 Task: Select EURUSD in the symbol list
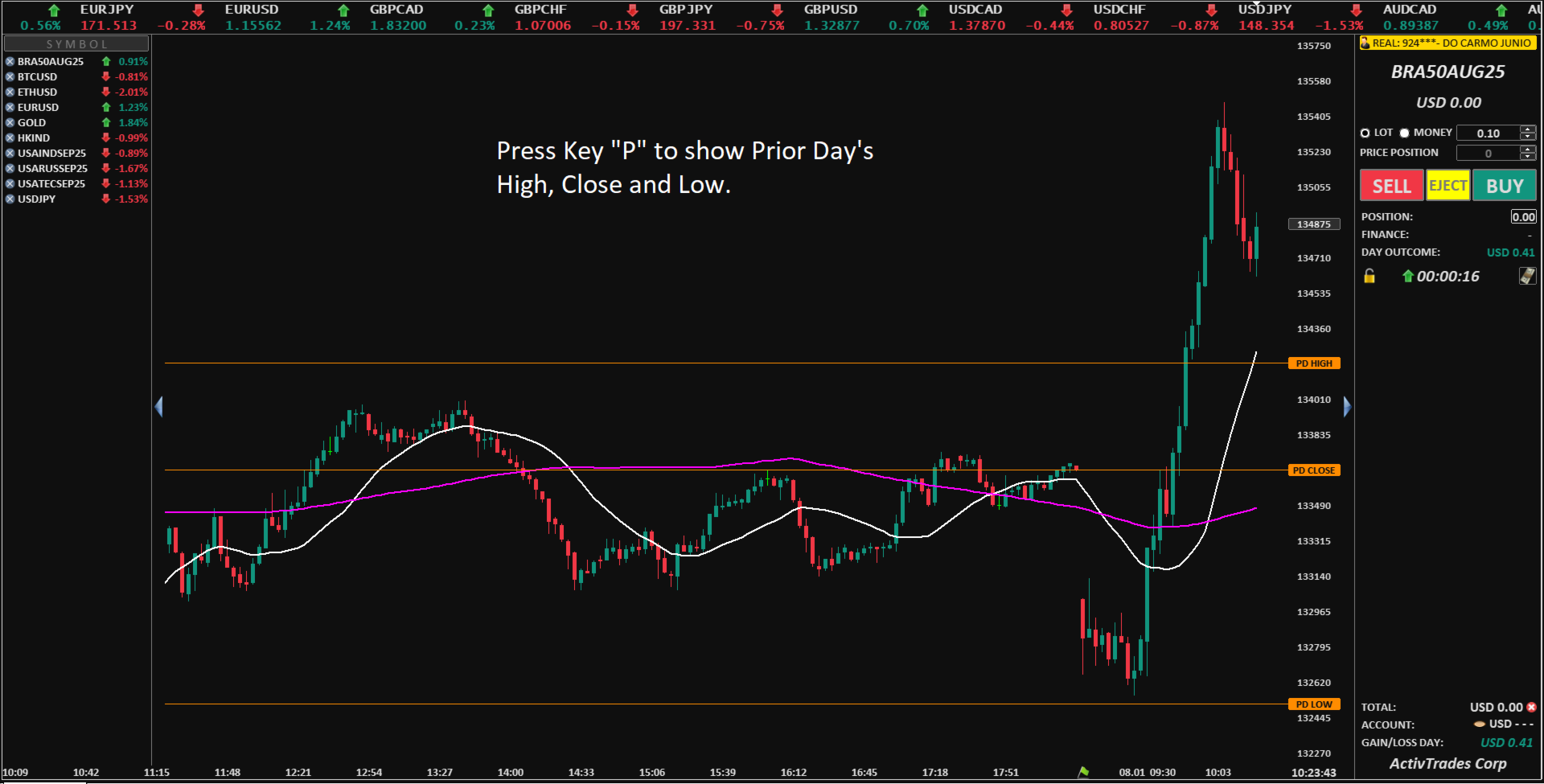(x=38, y=108)
